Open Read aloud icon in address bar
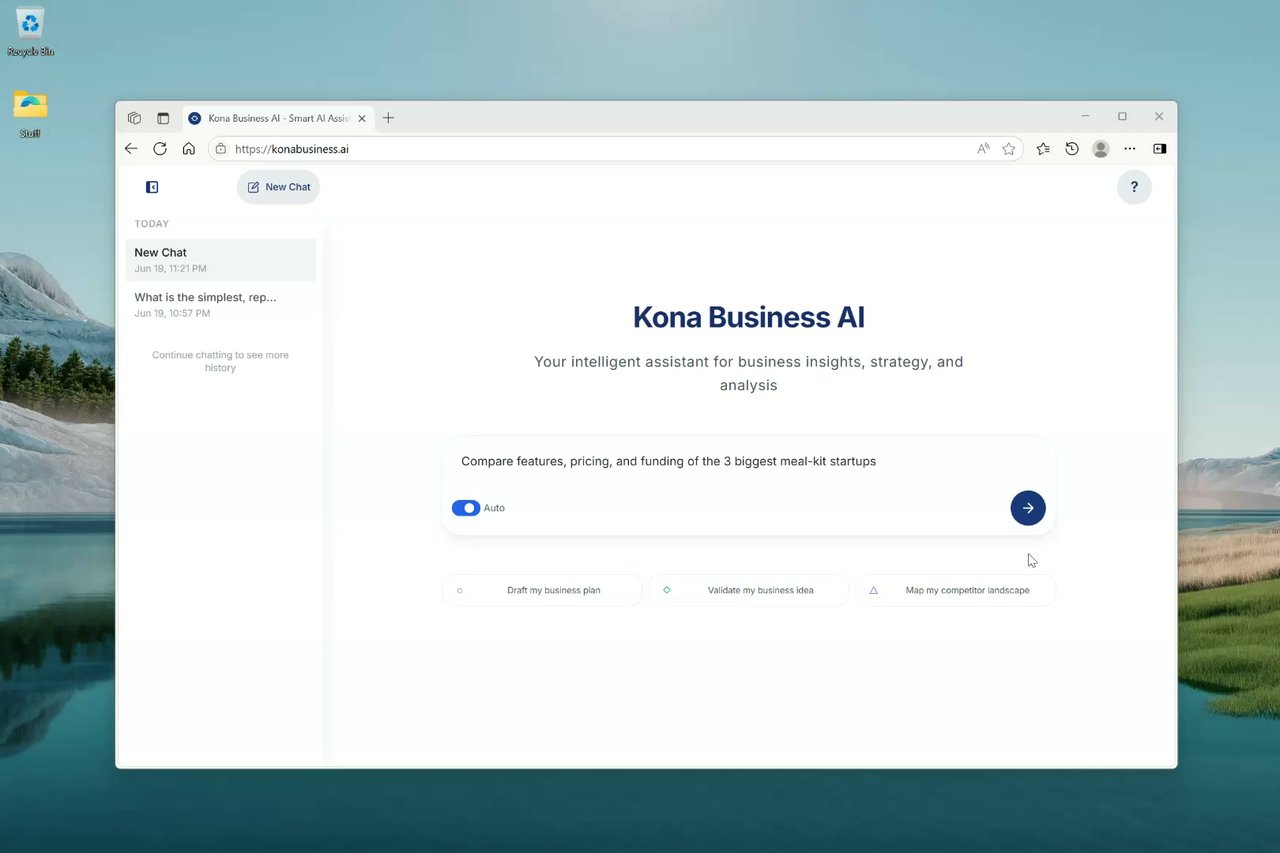 (x=983, y=149)
